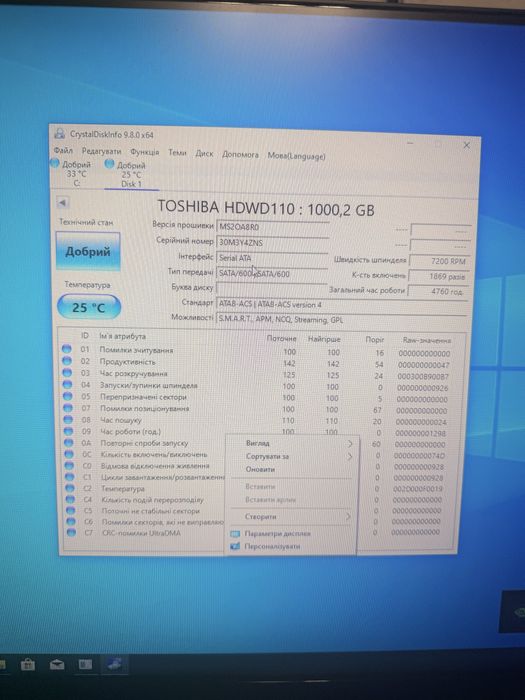Image resolution: width=525 pixels, height=700 pixels.
Task: Click the CrystalDiskInfo taskbar icon
Action: point(115,664)
